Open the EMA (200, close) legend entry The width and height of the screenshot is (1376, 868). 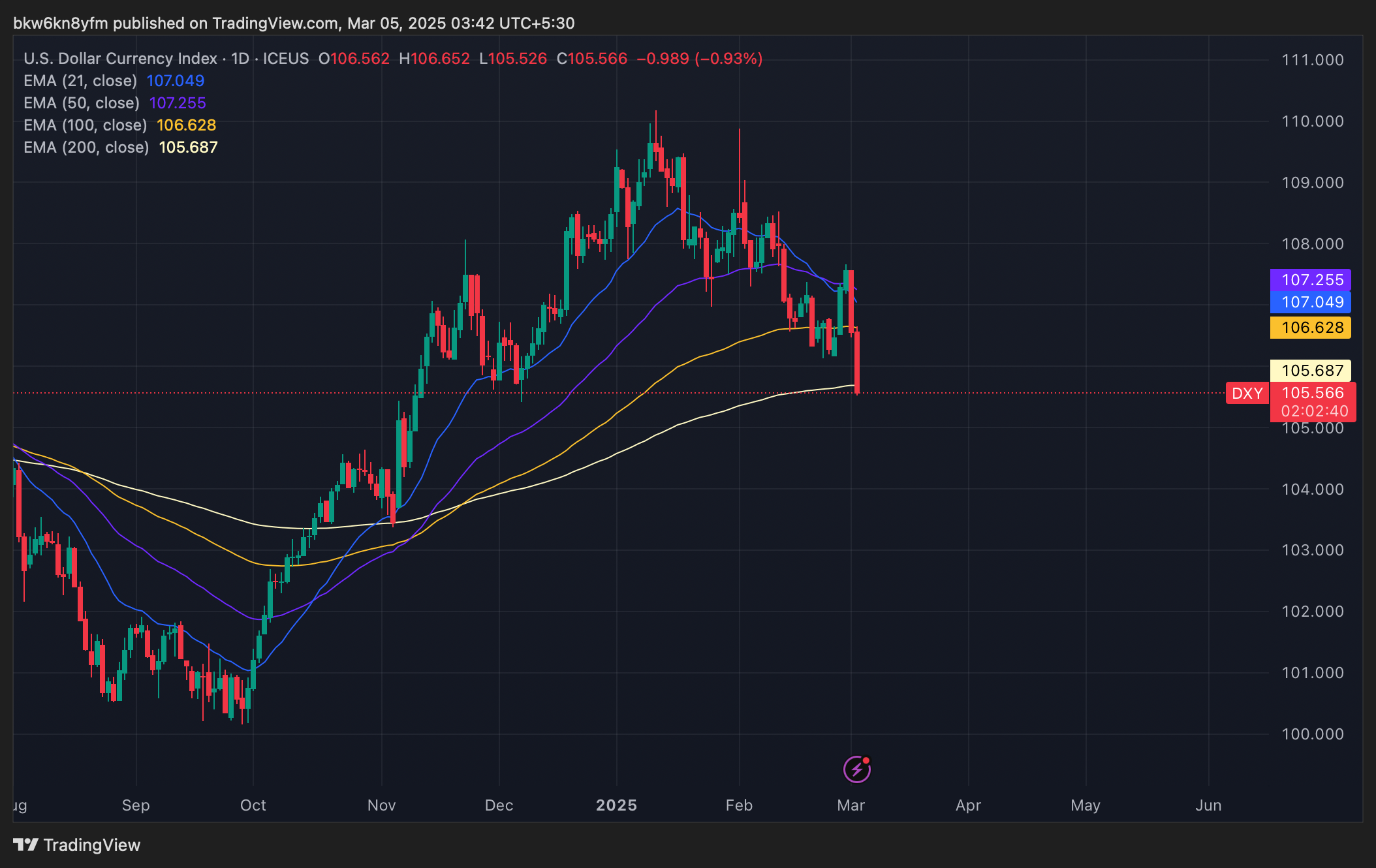(x=86, y=147)
